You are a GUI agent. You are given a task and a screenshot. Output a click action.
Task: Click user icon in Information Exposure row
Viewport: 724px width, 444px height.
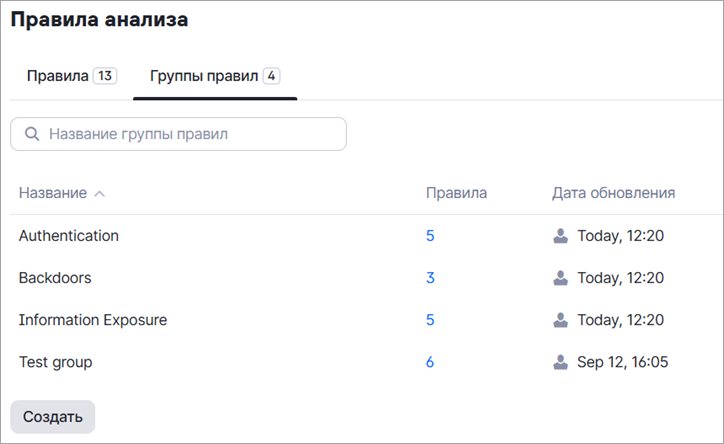(560, 320)
